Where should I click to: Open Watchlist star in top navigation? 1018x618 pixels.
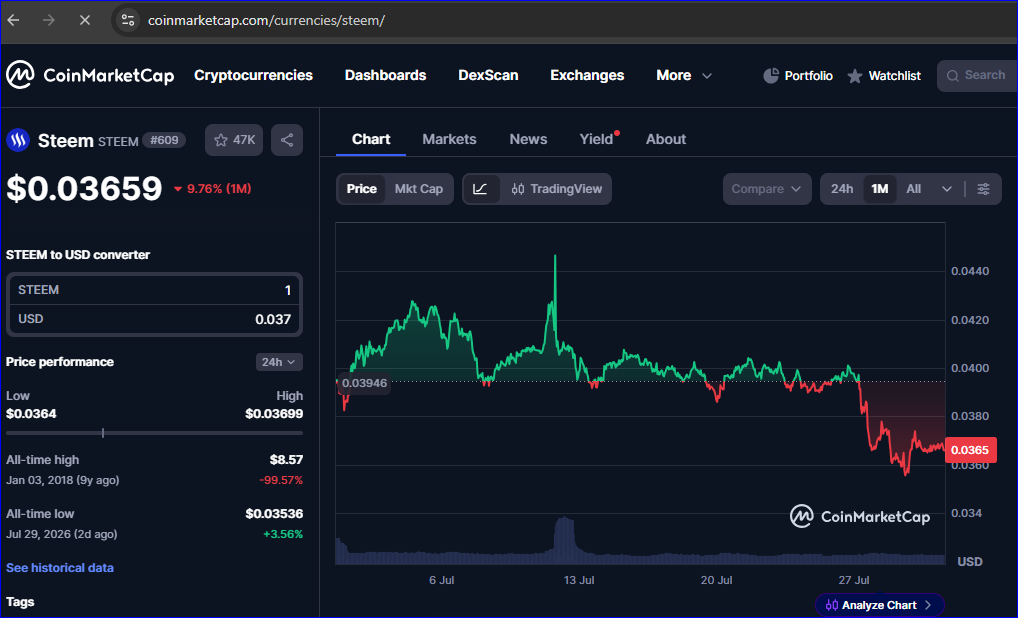point(884,76)
